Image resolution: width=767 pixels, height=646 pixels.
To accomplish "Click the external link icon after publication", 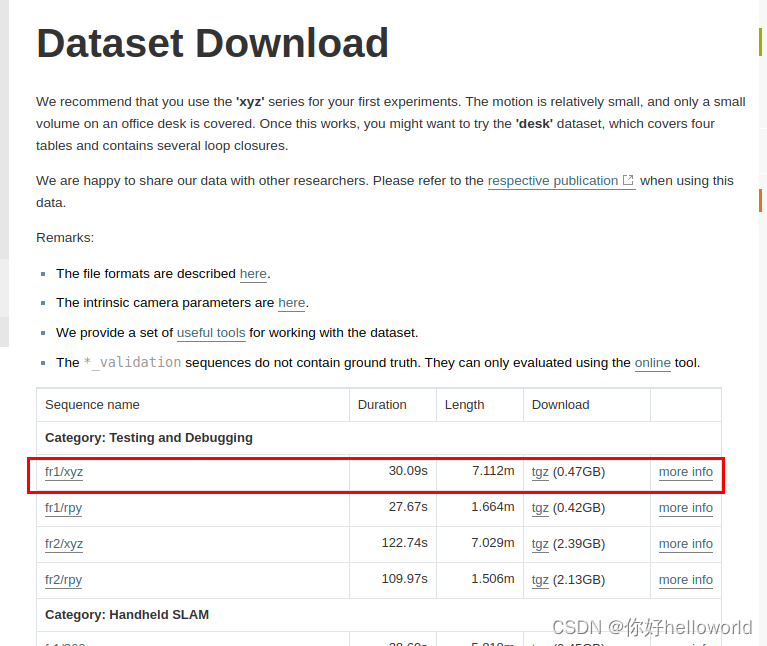I will coord(628,181).
